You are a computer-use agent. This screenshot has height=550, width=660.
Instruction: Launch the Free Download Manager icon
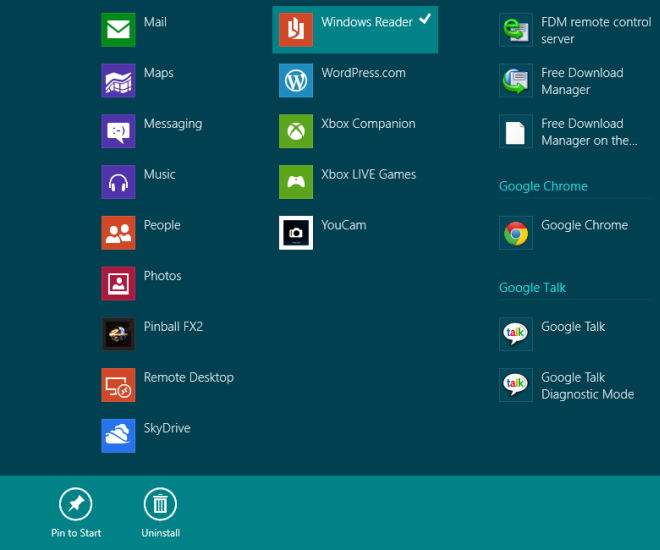(516, 80)
